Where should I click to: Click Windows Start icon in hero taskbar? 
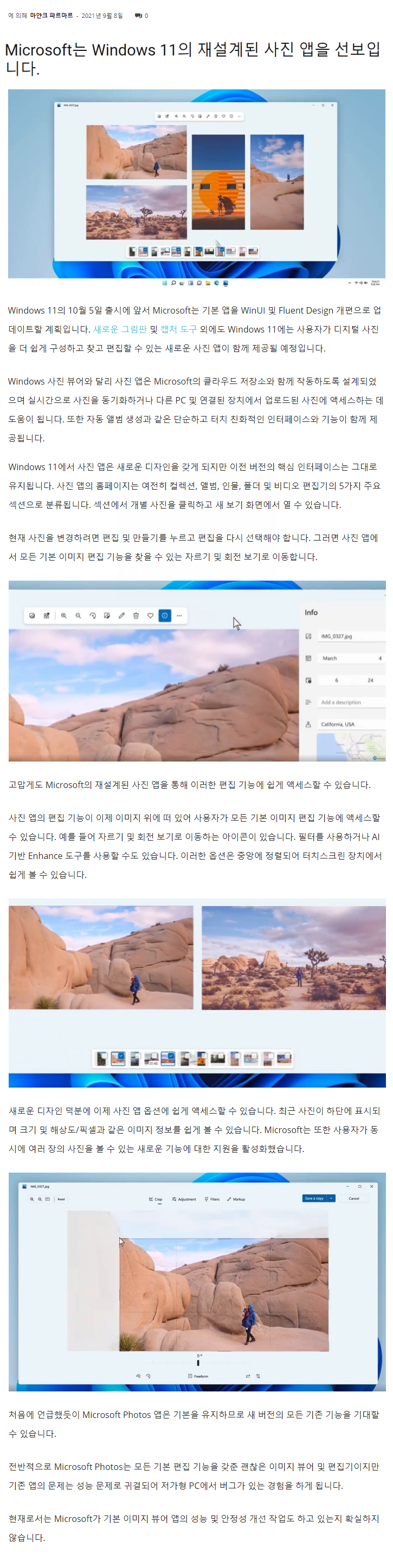pyautogui.click(x=164, y=283)
